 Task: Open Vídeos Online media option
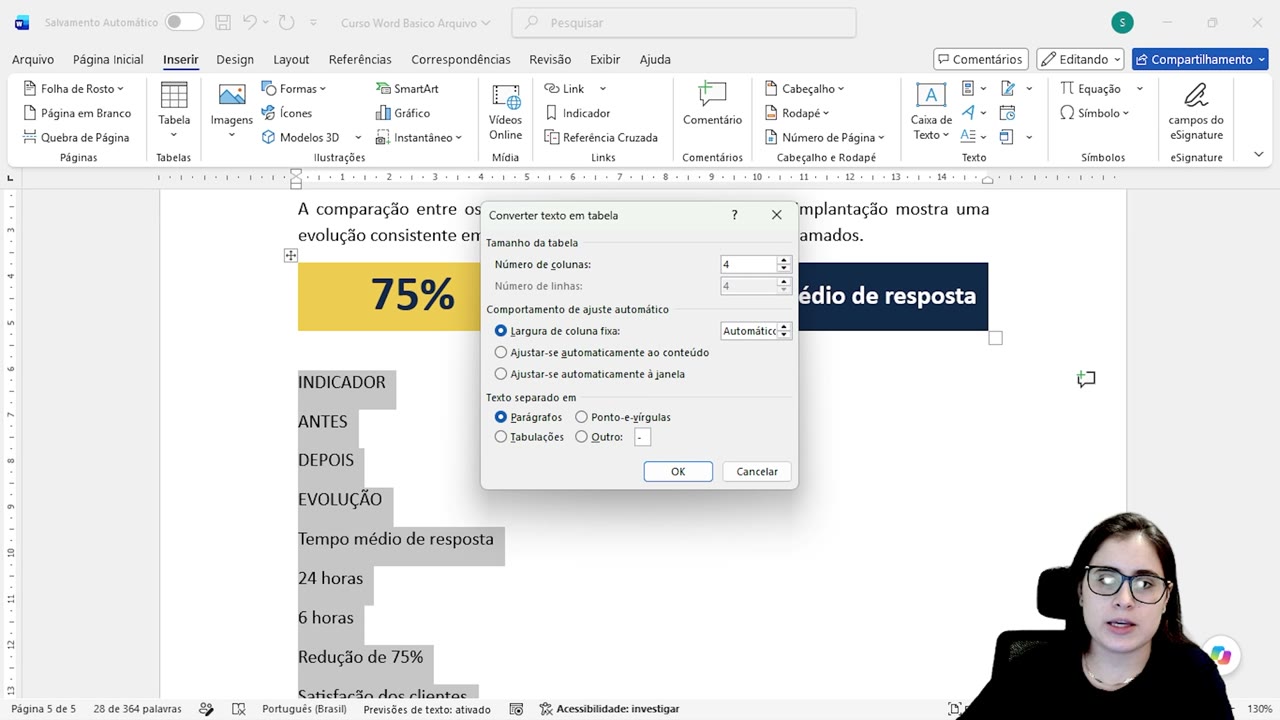505,111
